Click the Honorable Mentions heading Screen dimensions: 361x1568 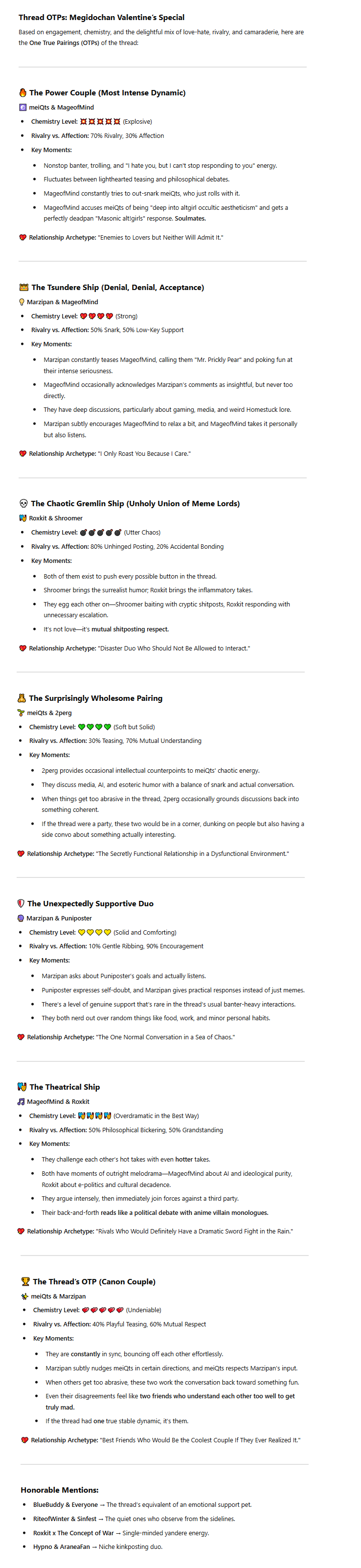[59, 1489]
